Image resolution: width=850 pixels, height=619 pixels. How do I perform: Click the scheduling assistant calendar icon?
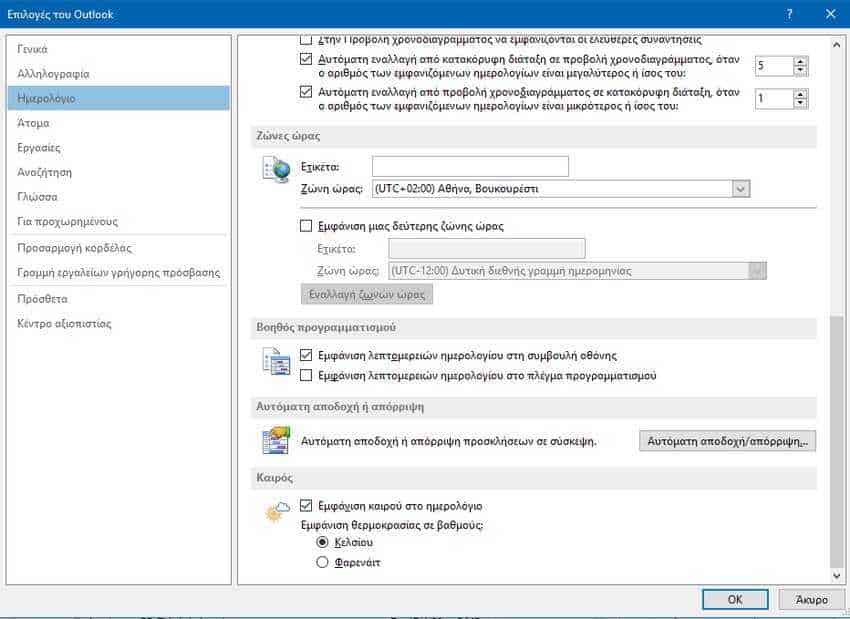coord(276,362)
